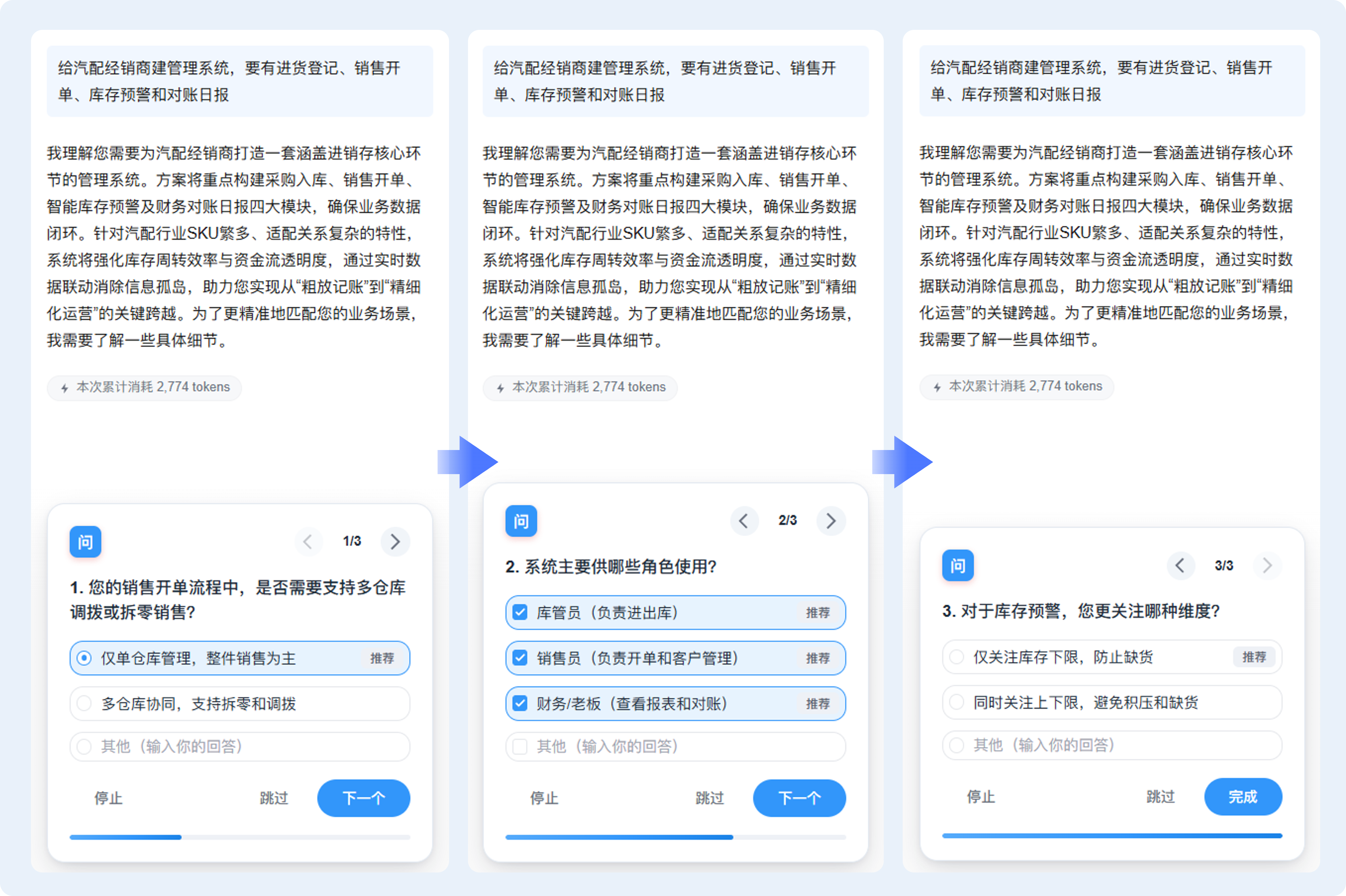Screen dimensions: 1346x896
Task: Click 跳过 on question 3 card
Action: tap(1160, 797)
